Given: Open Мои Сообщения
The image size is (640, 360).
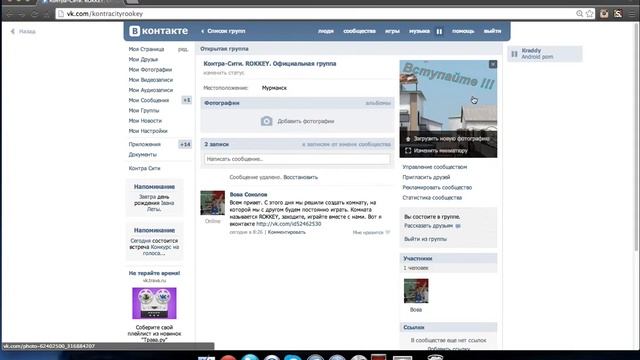Looking at the screenshot, I should [x=149, y=100].
